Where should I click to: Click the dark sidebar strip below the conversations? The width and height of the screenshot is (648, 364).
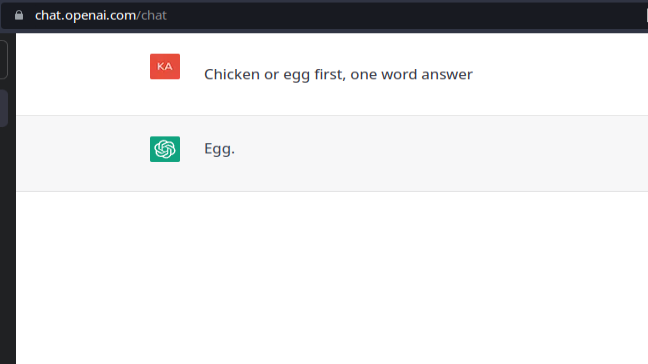(x=7, y=245)
